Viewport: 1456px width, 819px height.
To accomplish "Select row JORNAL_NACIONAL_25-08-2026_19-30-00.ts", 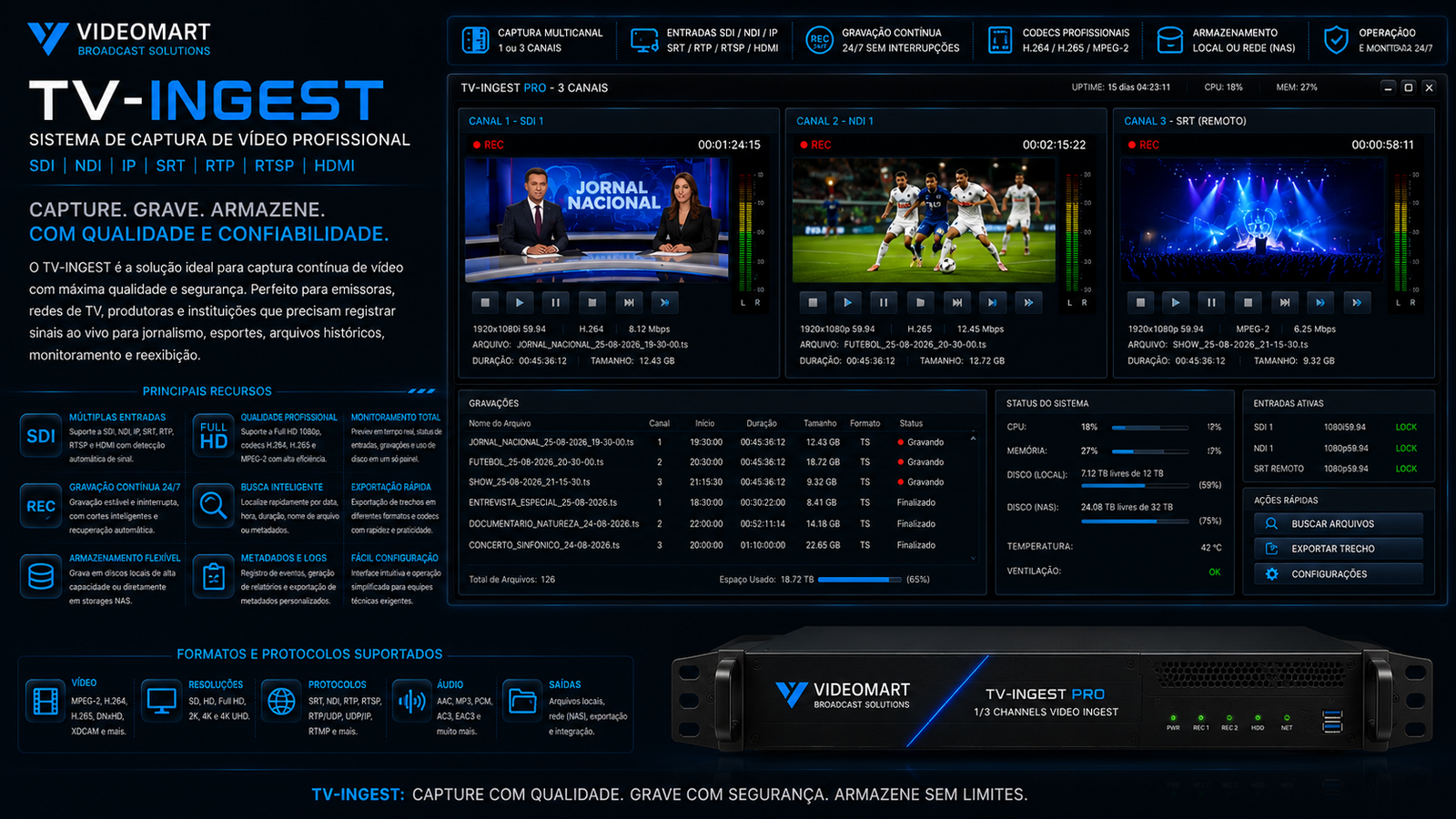I will point(716,442).
